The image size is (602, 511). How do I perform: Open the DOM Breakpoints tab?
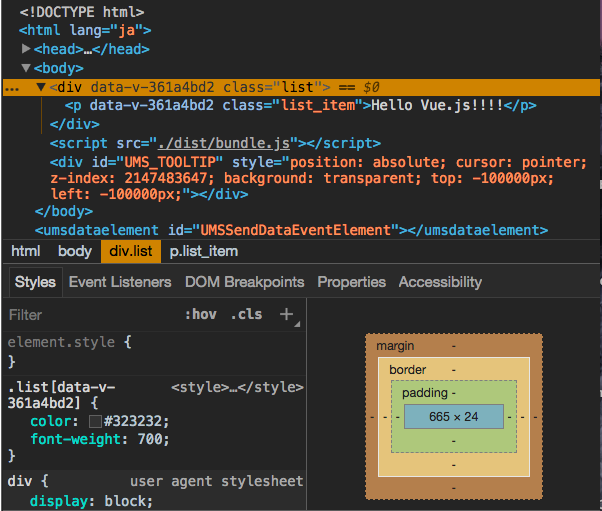[x=245, y=282]
